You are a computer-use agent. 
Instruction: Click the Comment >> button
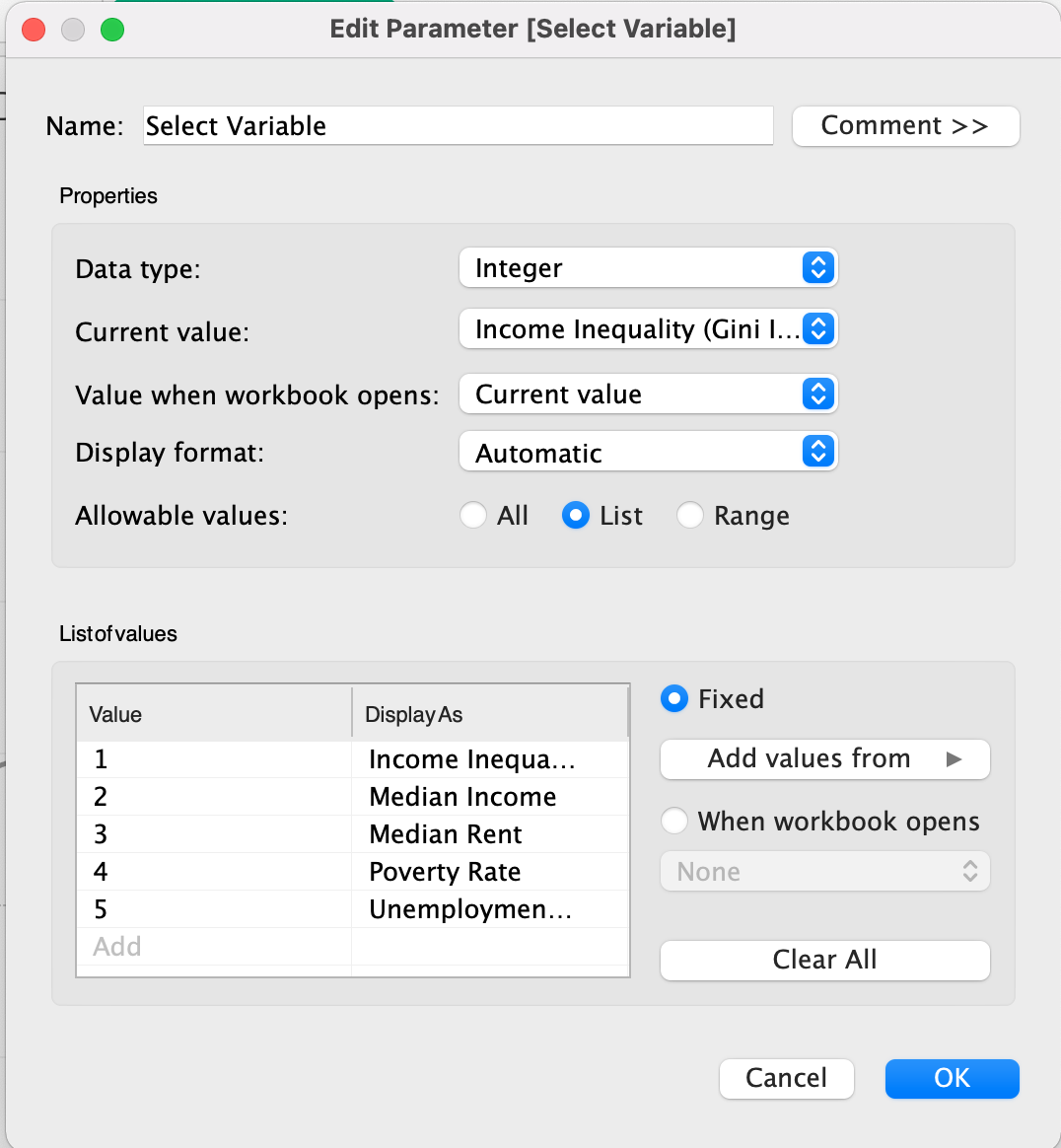point(905,125)
